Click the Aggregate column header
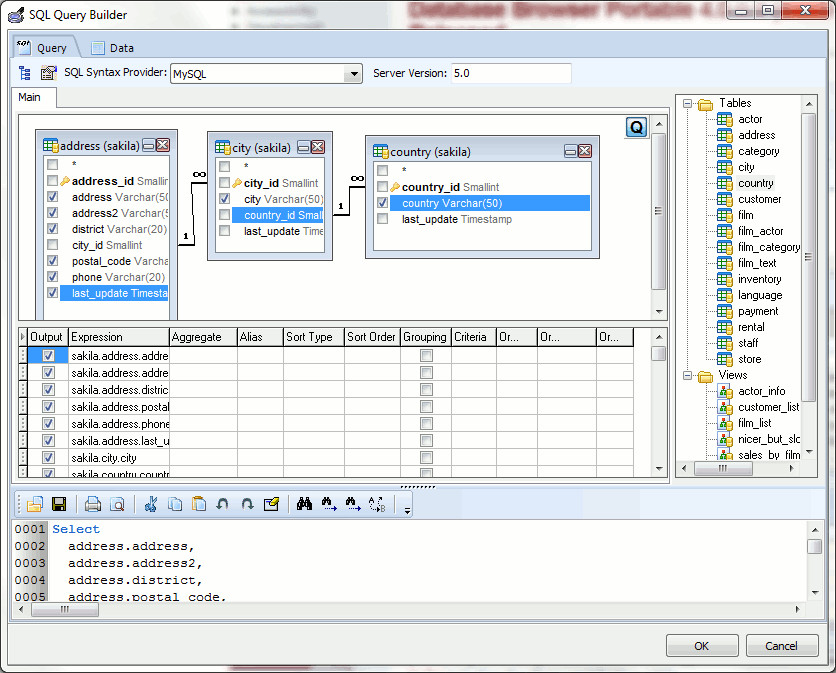This screenshot has width=836, height=673. point(203,337)
